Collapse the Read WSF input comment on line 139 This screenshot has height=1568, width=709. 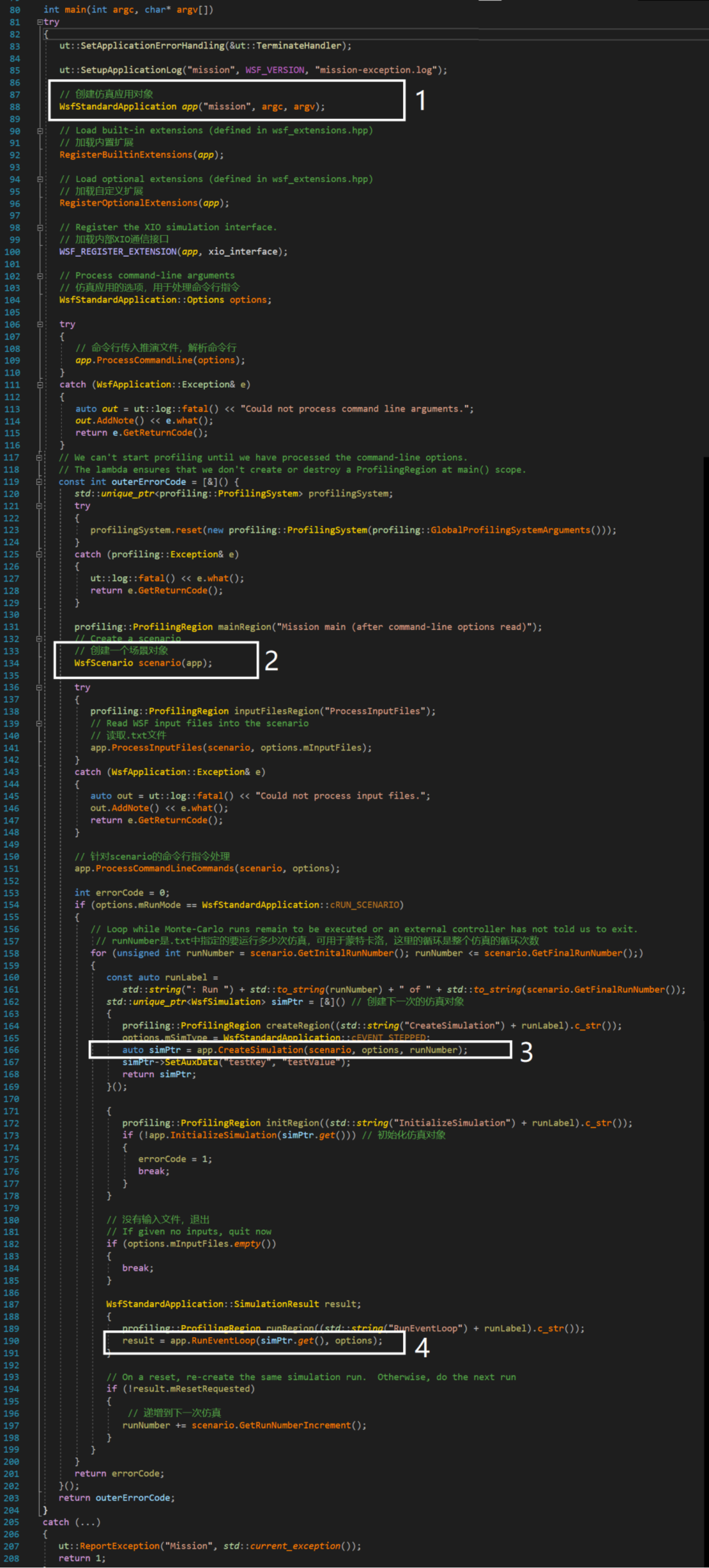point(40,723)
